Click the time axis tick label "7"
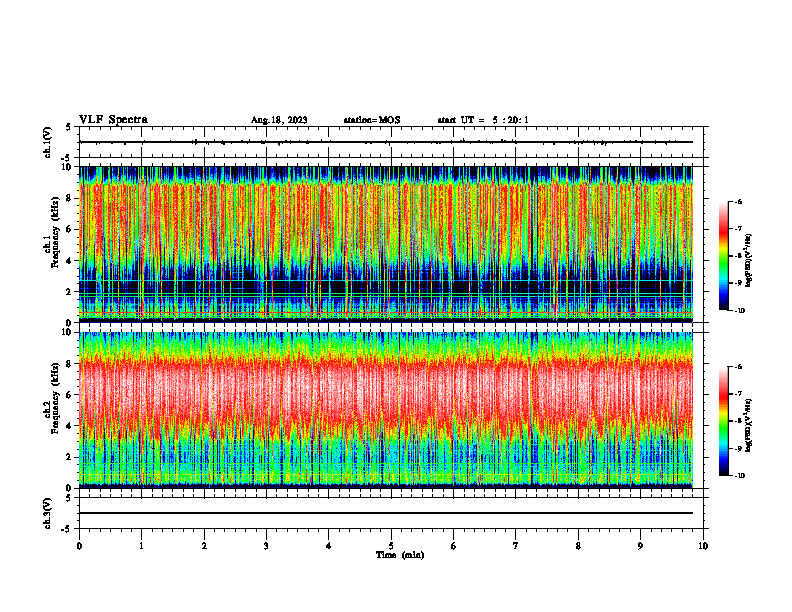The width and height of the screenshot is (792, 612). pos(516,546)
